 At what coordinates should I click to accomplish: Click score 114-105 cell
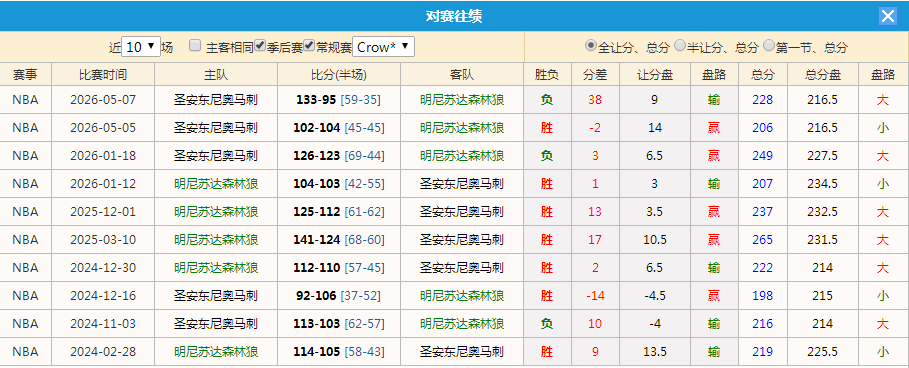318,352
